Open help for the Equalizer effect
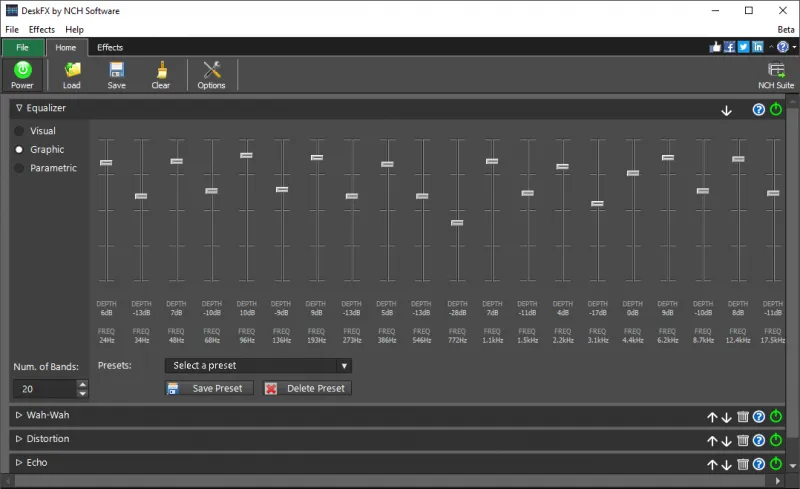 (759, 109)
